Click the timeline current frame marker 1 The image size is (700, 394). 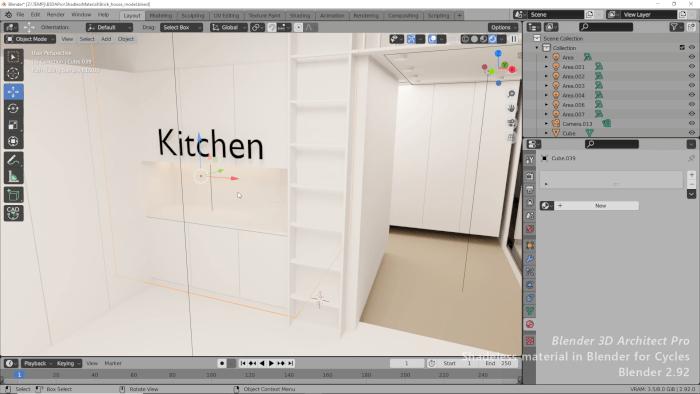click(x=19, y=375)
